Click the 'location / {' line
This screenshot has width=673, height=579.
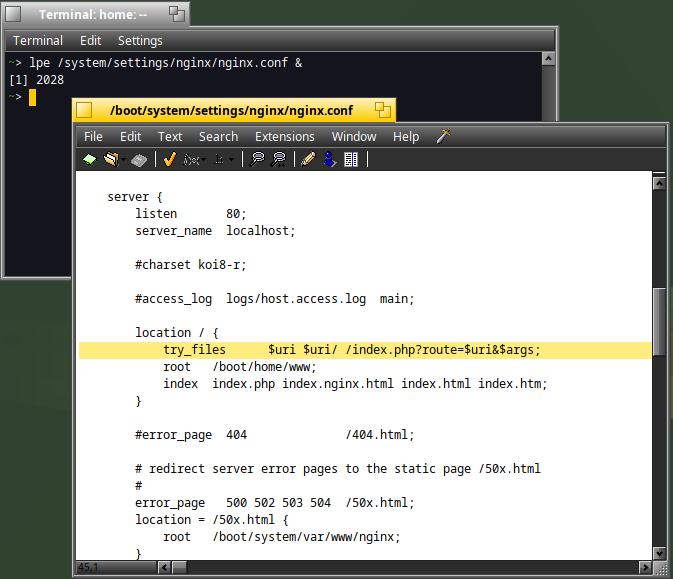click(x=177, y=333)
